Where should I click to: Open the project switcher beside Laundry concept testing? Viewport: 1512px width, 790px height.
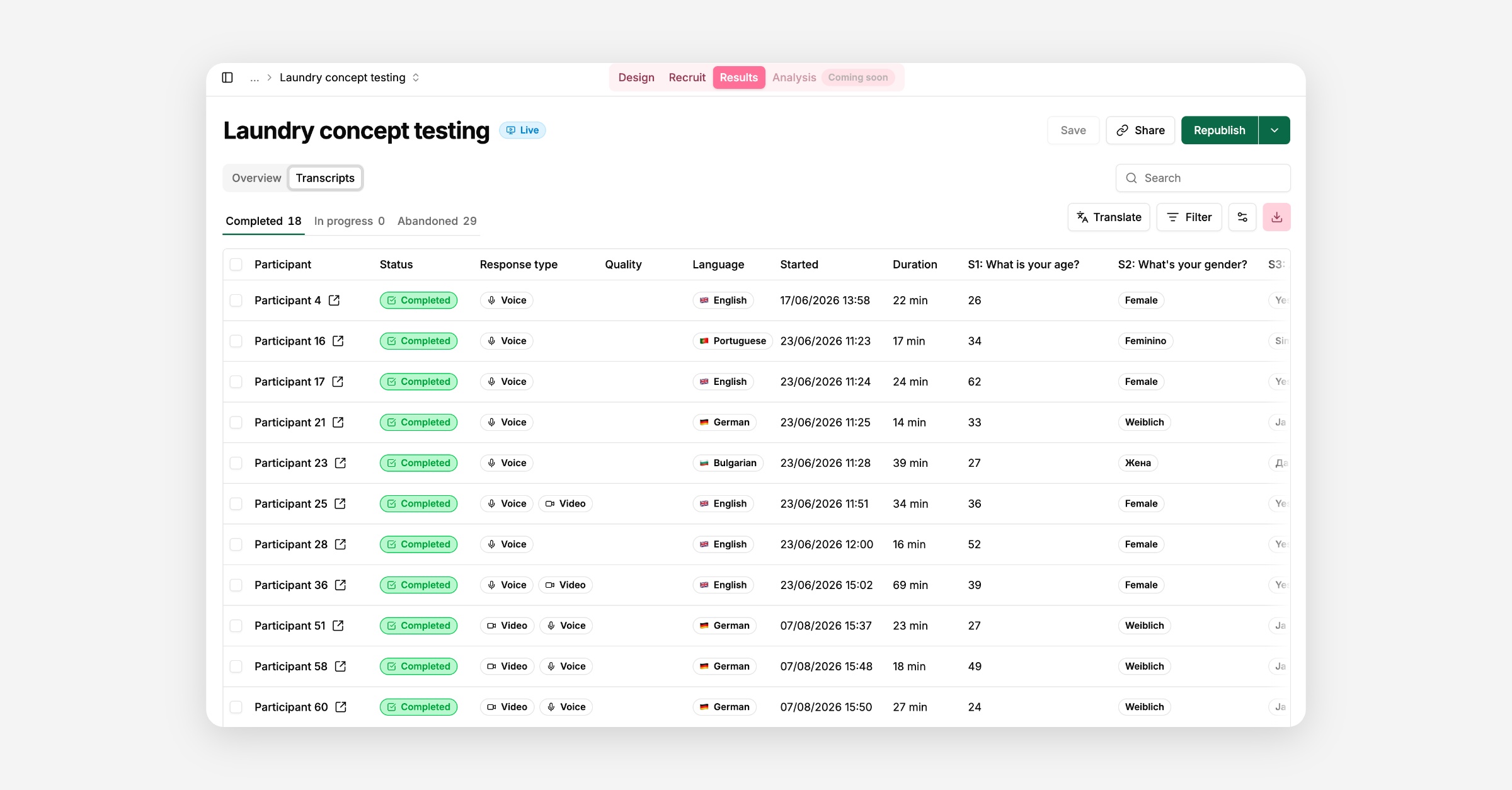(x=416, y=77)
